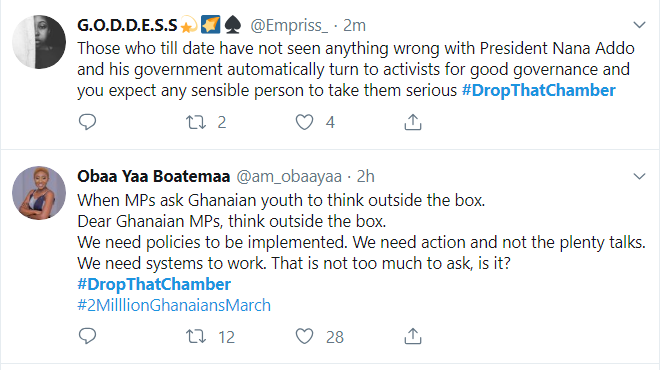Retweet the G.O.D.D.E.S.S tweet

[196, 123]
